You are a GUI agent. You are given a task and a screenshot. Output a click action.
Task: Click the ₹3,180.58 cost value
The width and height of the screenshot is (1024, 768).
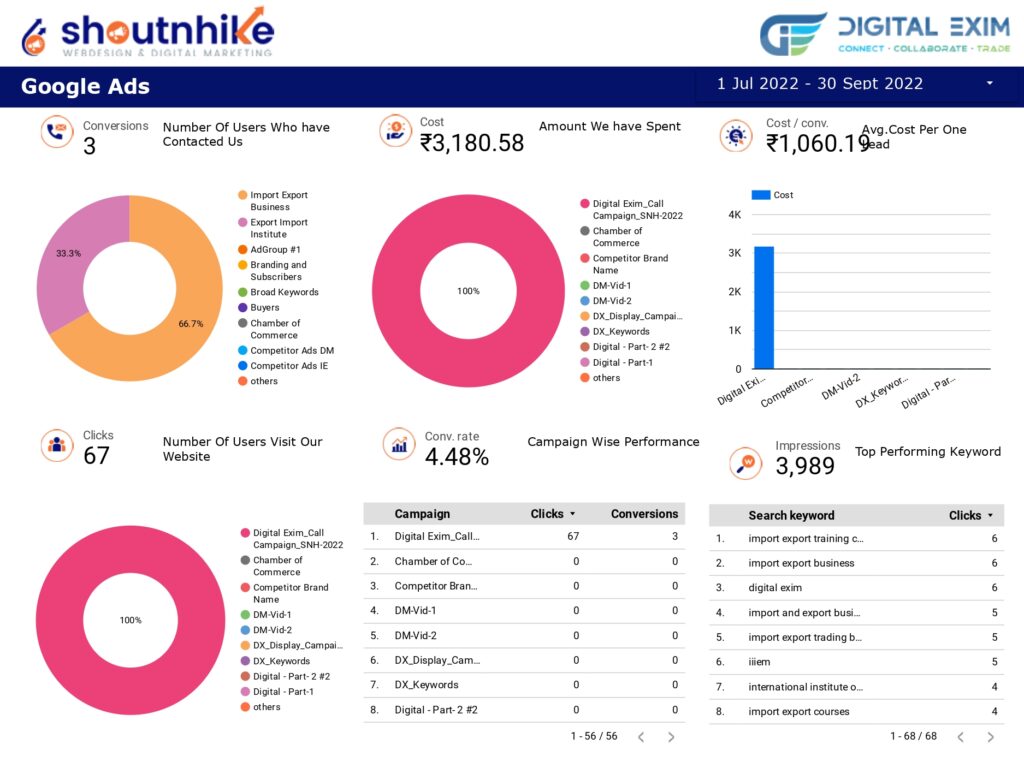pos(472,143)
